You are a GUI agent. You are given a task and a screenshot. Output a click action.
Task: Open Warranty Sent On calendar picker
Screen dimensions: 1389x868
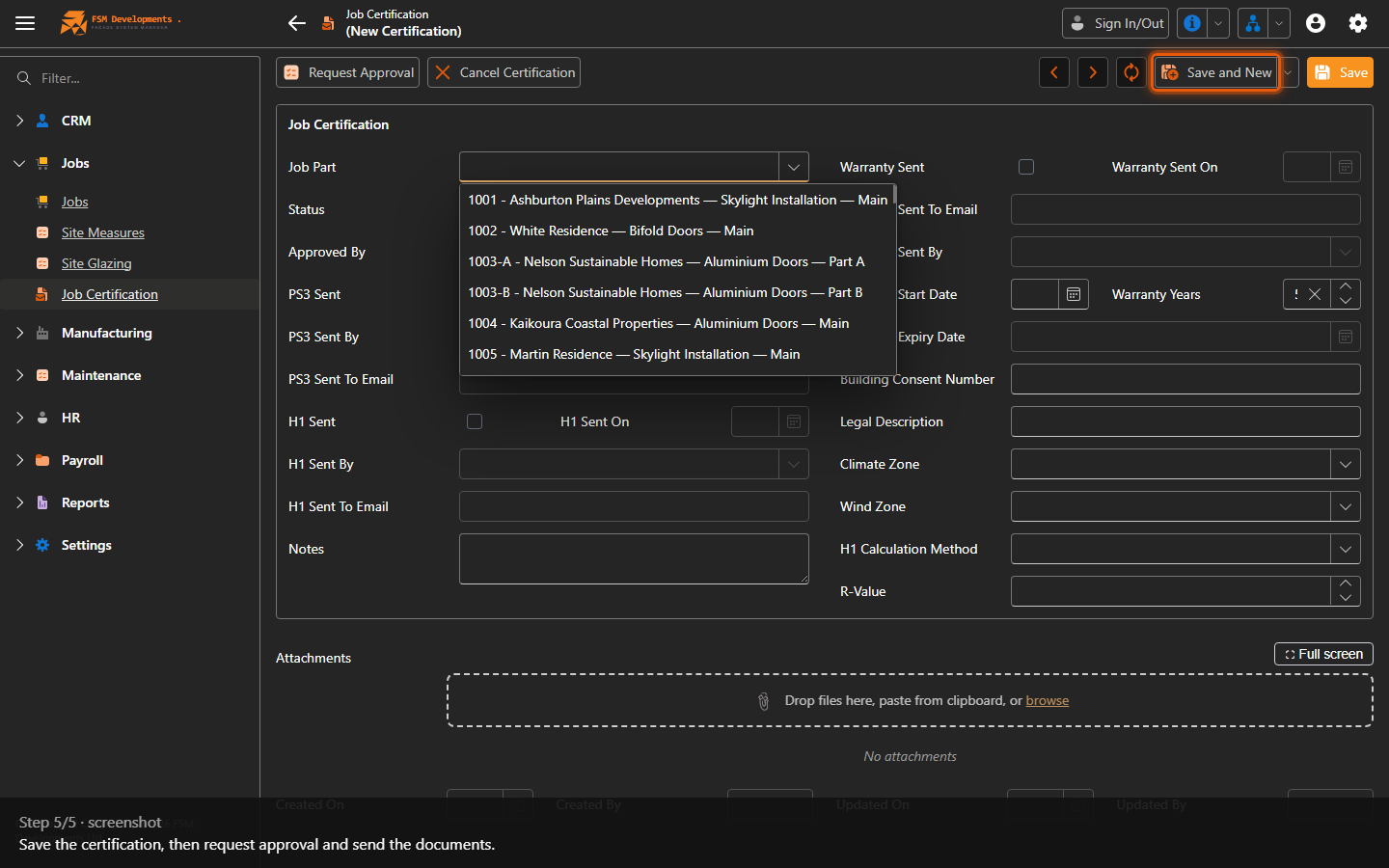1346,167
